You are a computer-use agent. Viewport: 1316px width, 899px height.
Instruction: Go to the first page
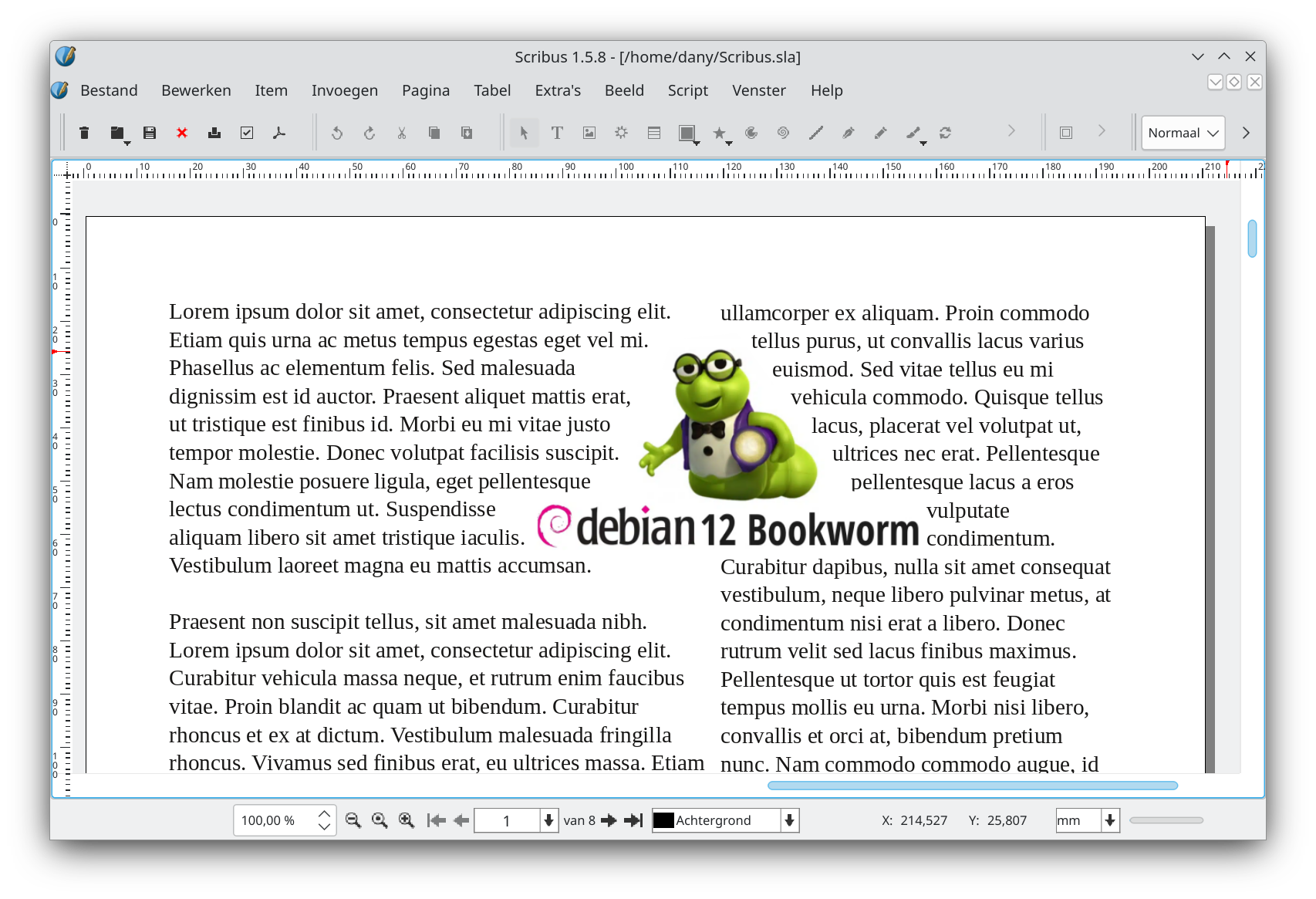[437, 820]
